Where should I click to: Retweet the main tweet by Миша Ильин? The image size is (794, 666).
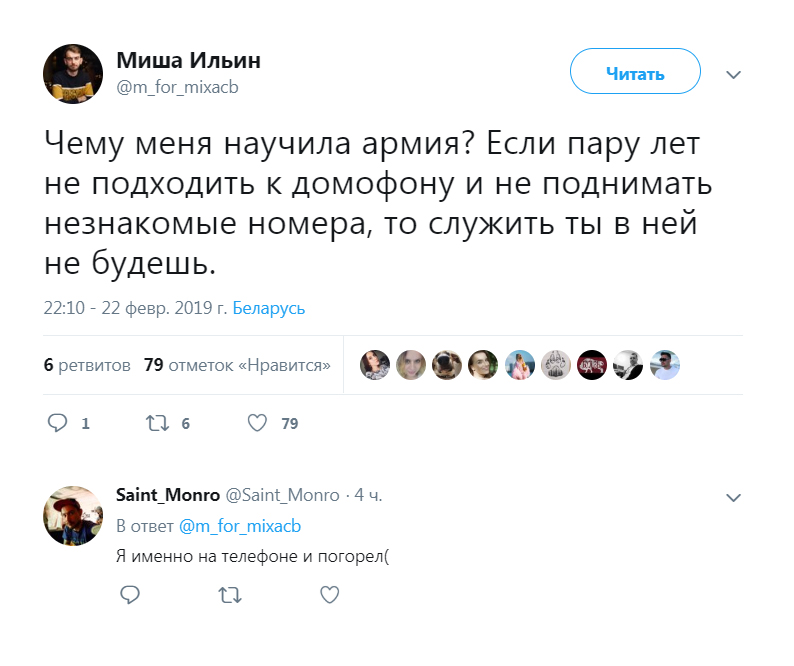156,423
